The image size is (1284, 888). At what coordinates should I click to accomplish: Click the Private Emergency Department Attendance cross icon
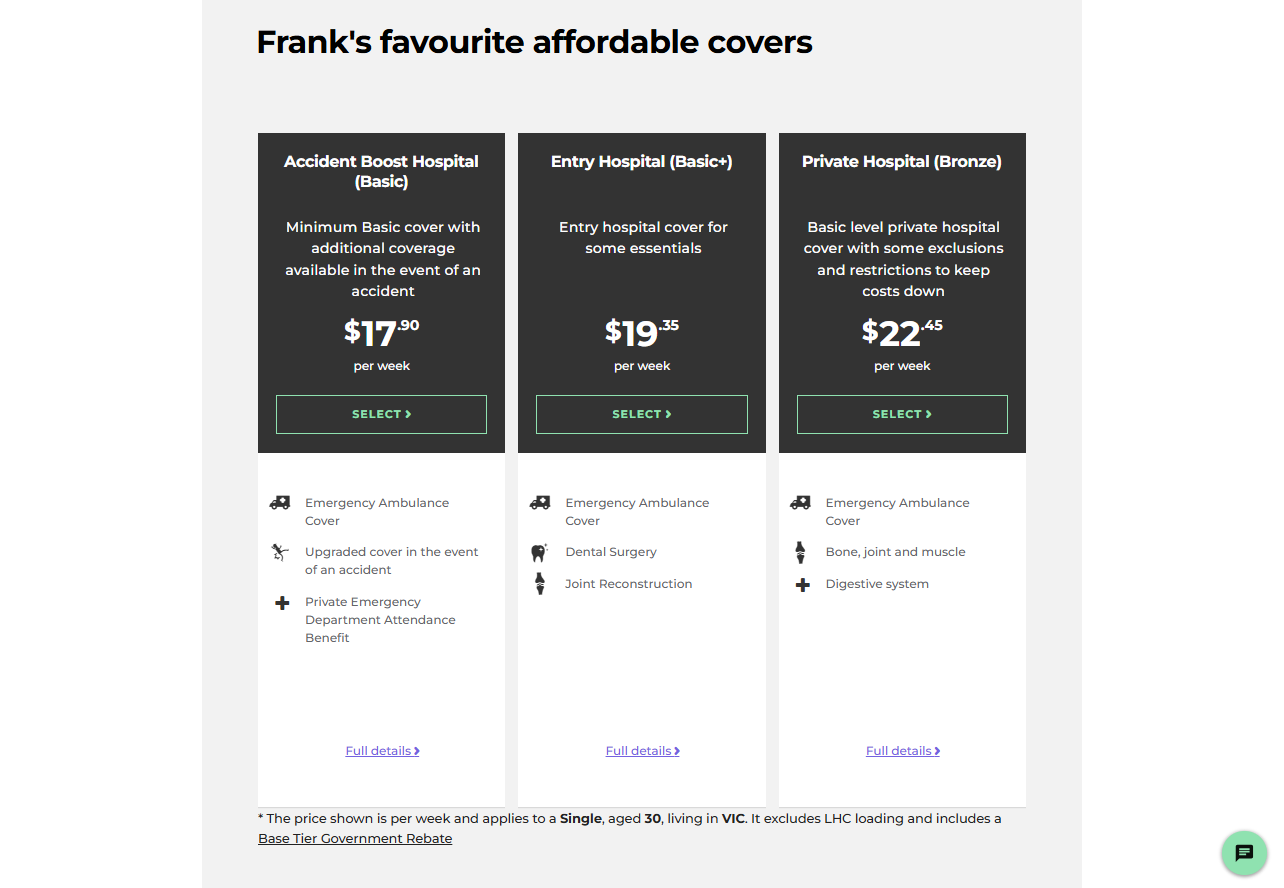(x=279, y=602)
